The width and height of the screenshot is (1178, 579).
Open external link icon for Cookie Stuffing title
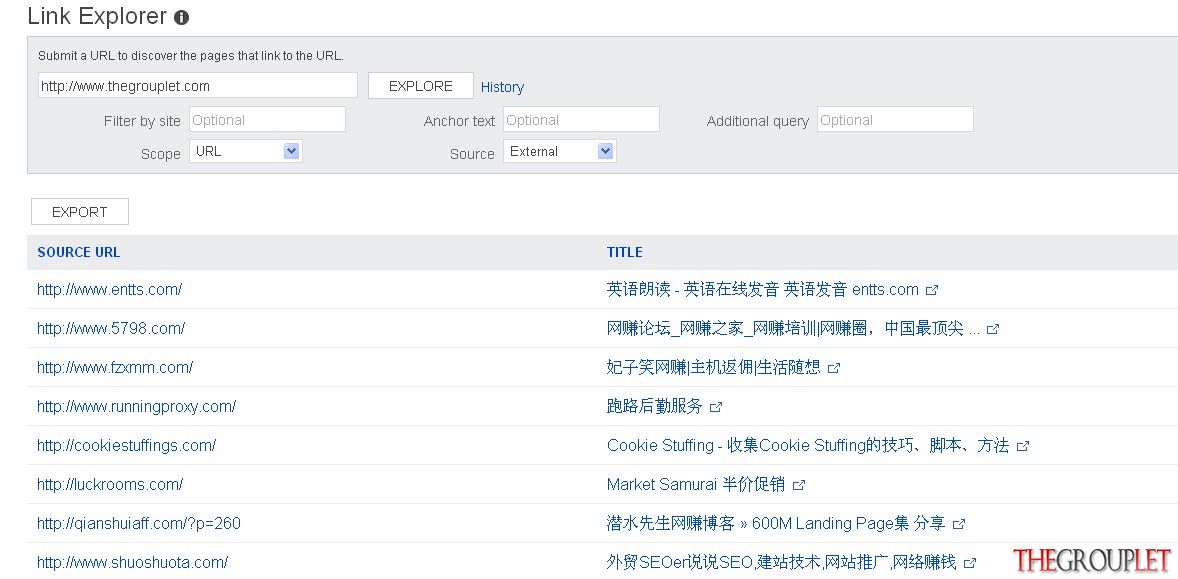1022,446
